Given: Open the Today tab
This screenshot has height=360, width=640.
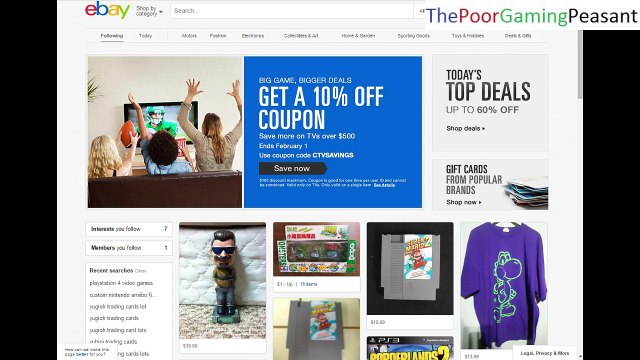Looking at the screenshot, I should (x=145, y=36).
